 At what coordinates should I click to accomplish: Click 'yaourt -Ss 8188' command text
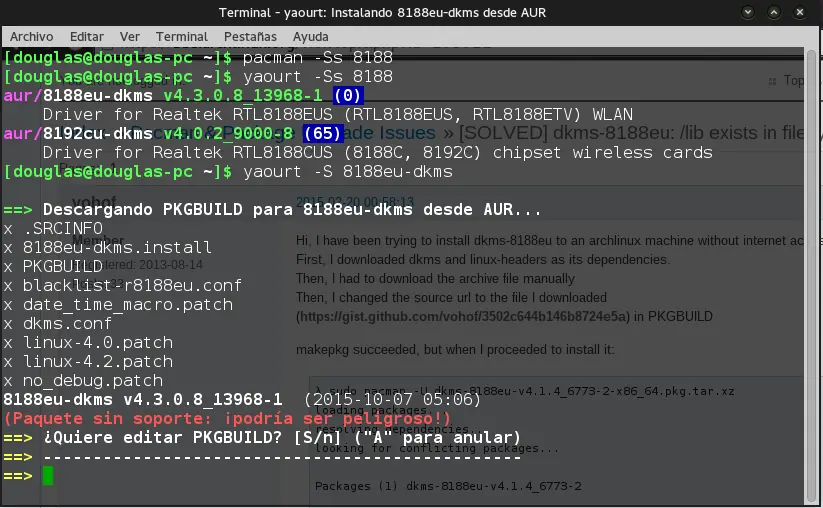(x=318, y=77)
